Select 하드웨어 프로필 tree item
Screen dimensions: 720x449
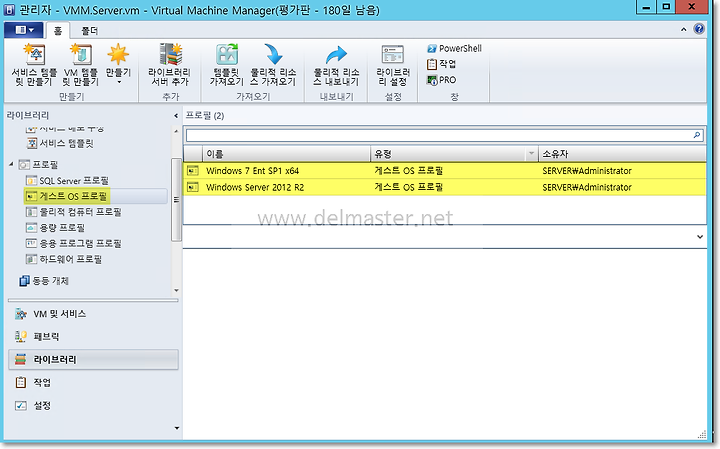(64, 259)
